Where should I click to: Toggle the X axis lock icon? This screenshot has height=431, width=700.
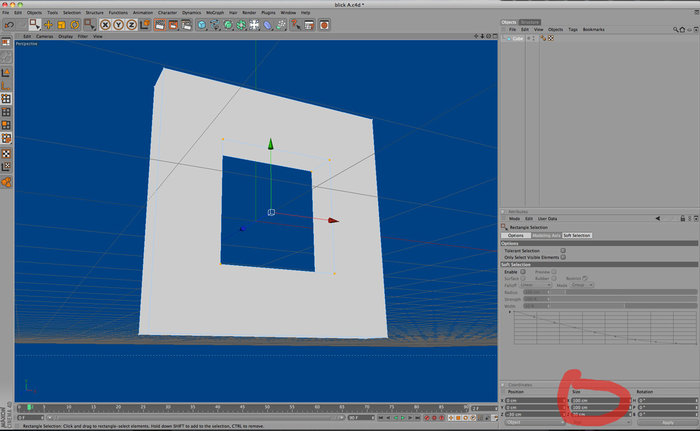(x=105, y=25)
